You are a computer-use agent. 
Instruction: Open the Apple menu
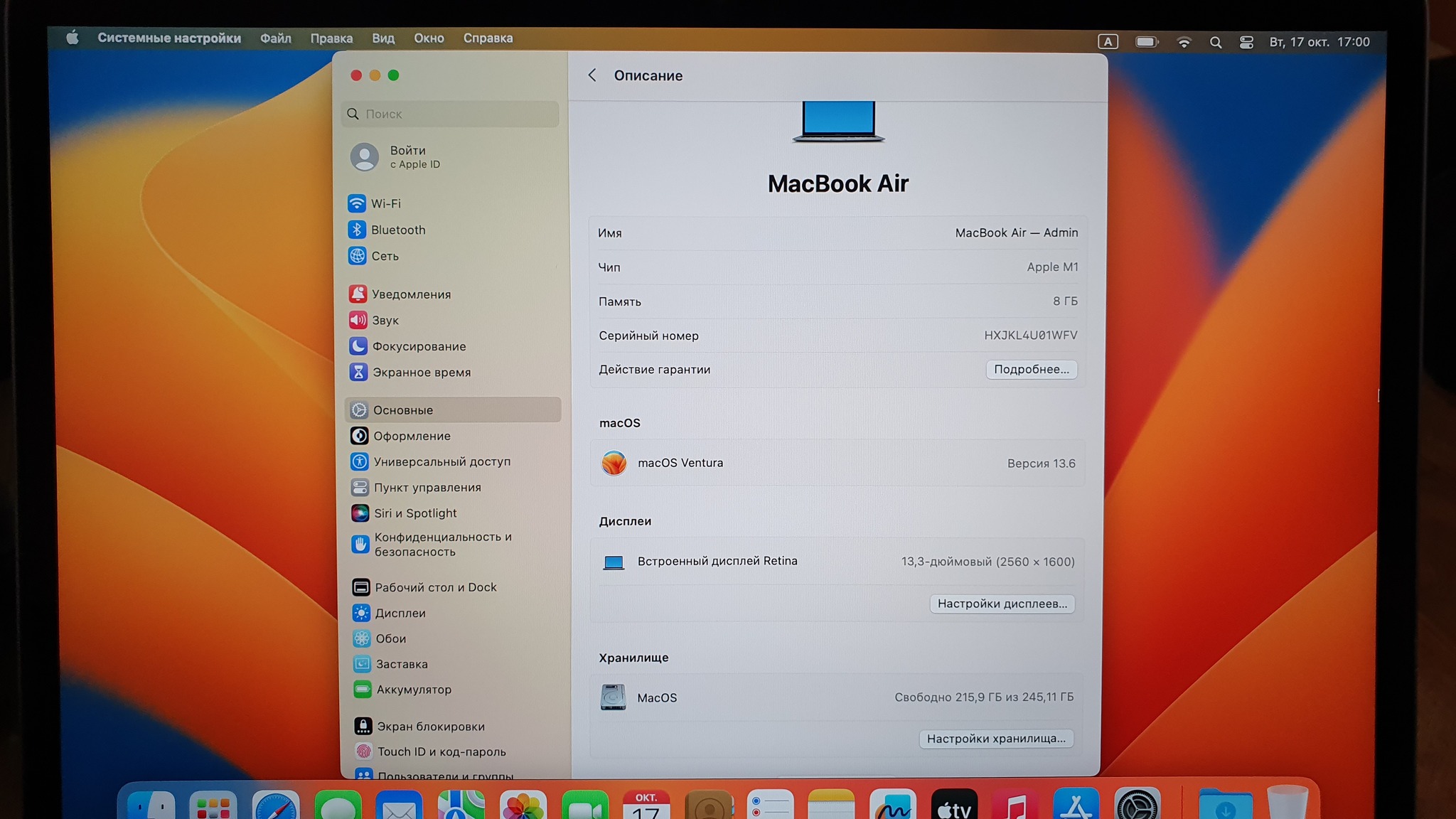(x=73, y=38)
